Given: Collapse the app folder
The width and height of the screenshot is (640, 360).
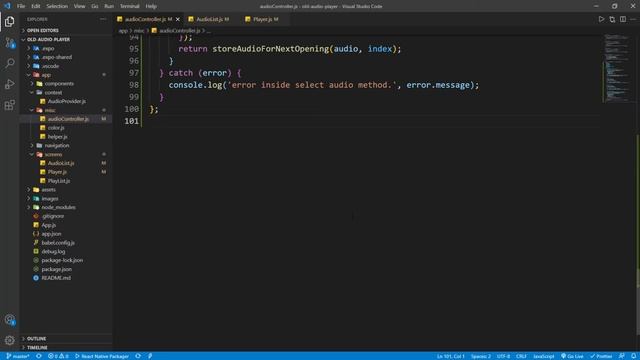Looking at the screenshot, I should 66,75.
